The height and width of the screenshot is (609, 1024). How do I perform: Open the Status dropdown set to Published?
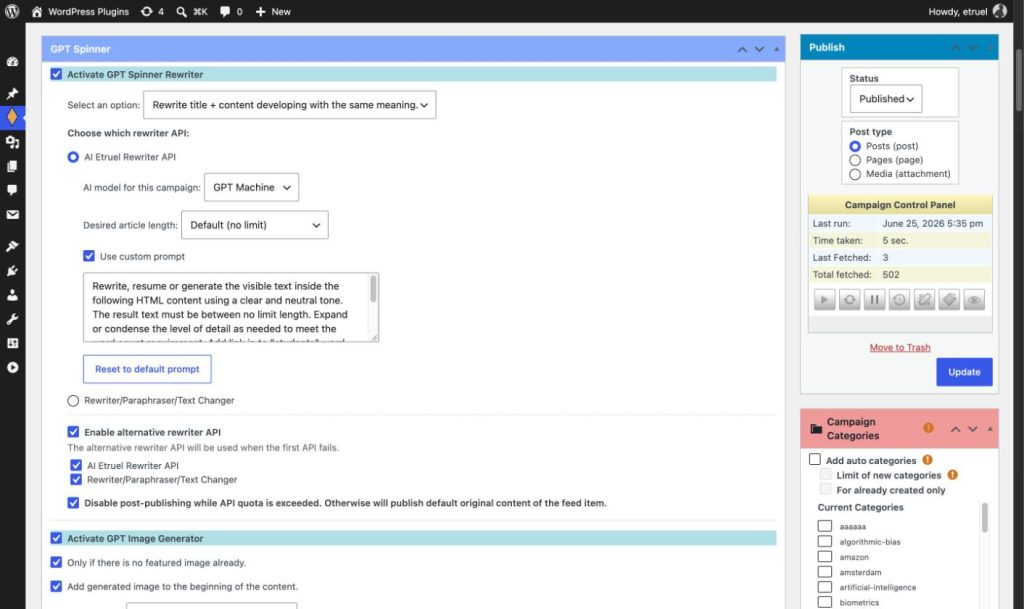point(886,99)
